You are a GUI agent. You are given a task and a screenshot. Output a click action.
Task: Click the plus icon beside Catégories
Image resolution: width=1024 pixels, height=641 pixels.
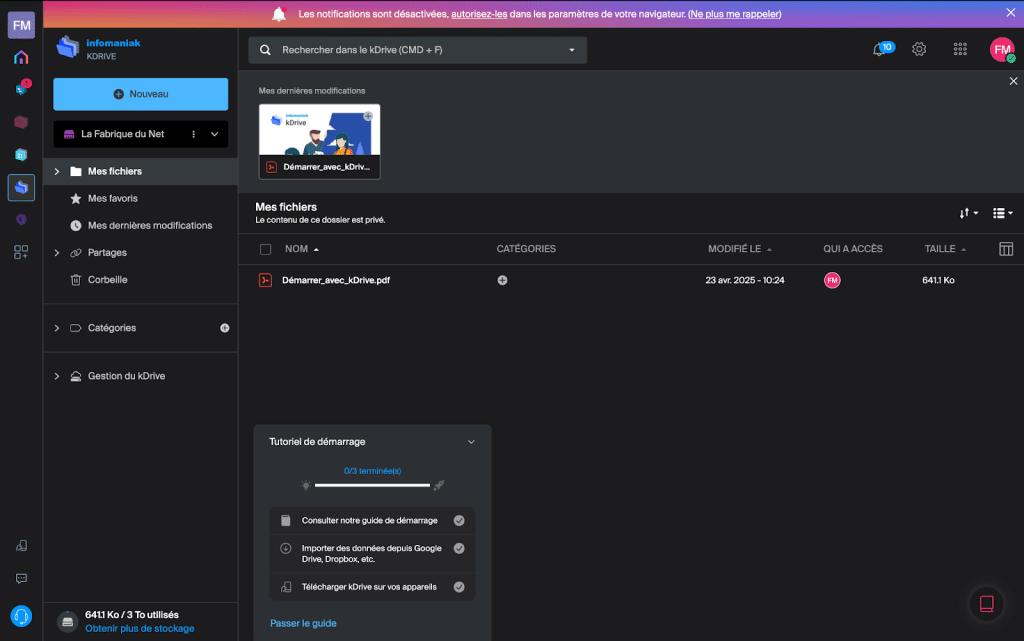[224, 328]
